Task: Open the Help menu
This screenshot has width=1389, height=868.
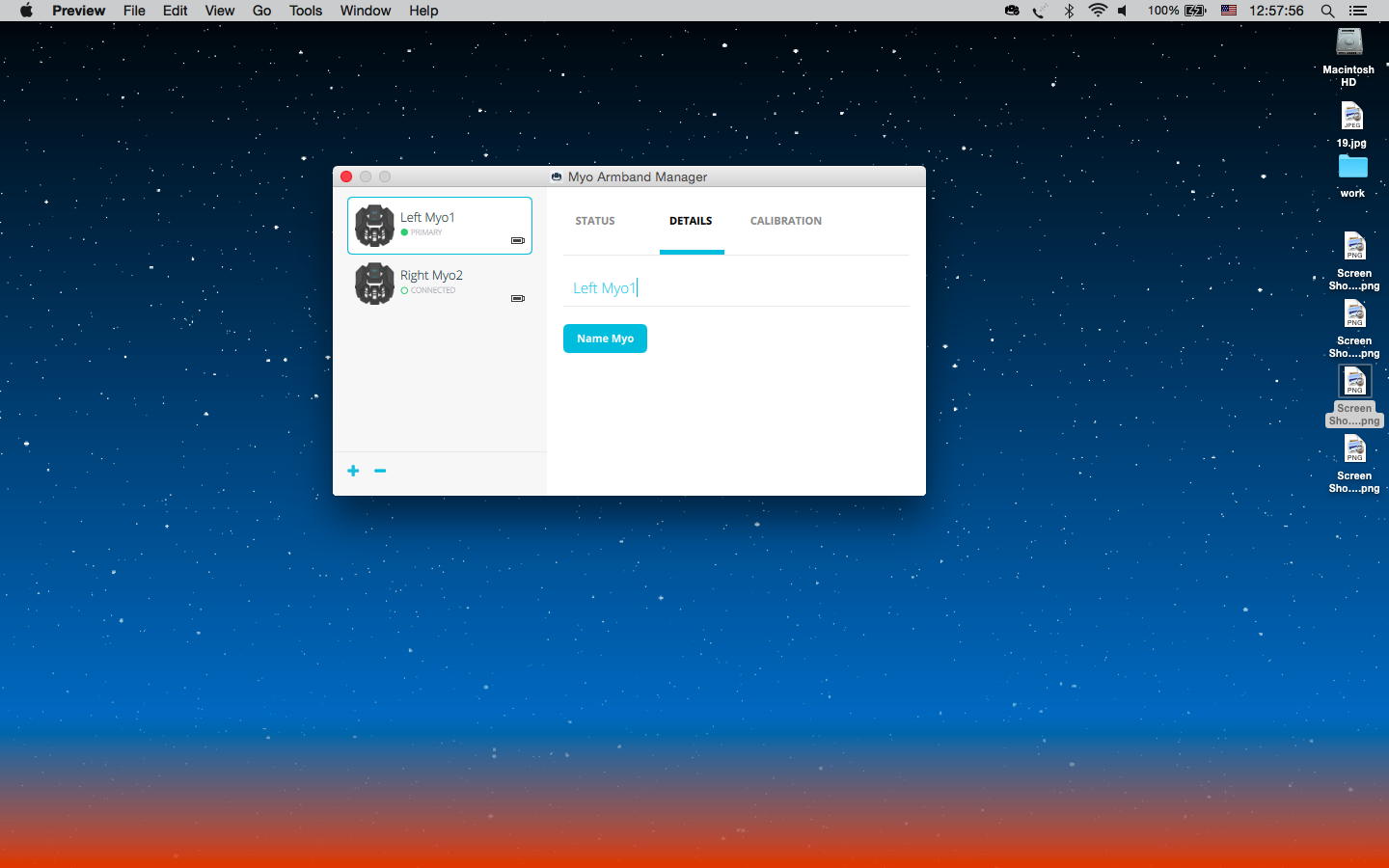Action: pos(423,11)
